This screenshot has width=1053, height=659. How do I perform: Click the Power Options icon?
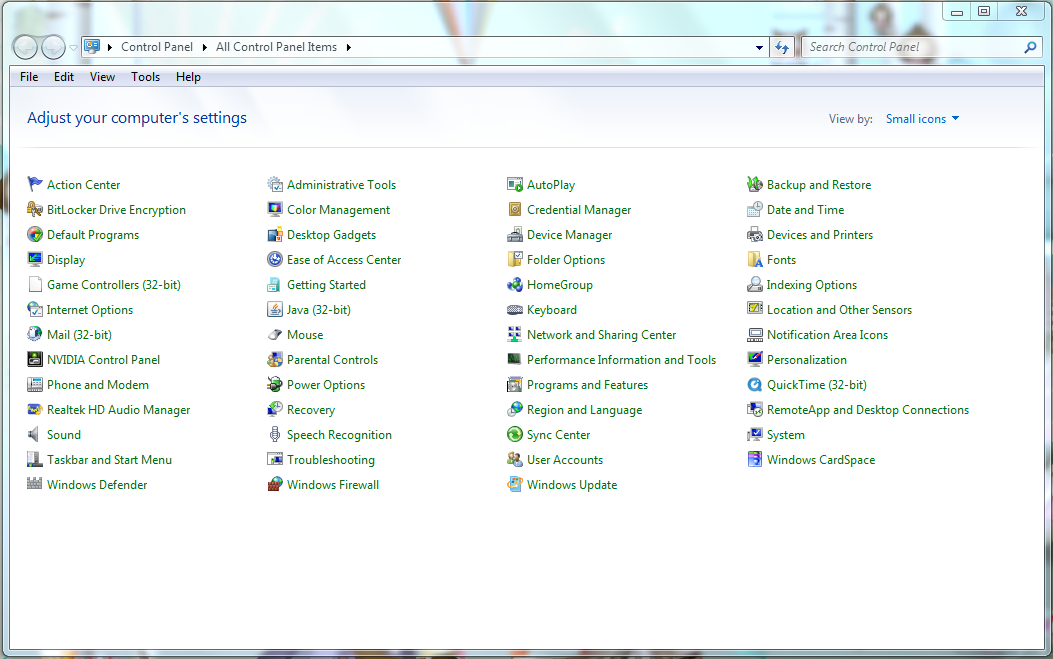click(x=275, y=384)
